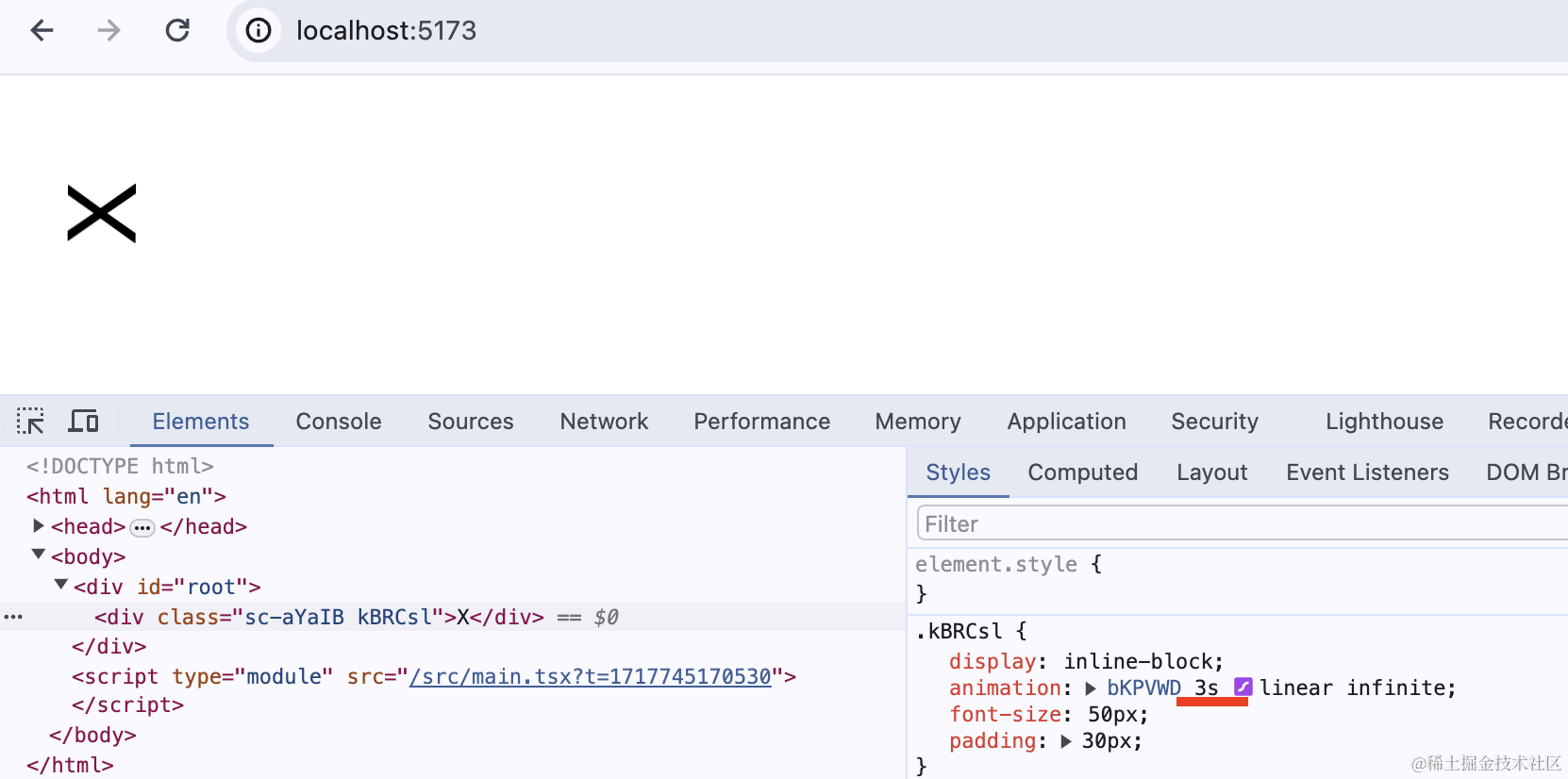Select the Computed sidebar tab
The image size is (1568, 779).
[1083, 472]
